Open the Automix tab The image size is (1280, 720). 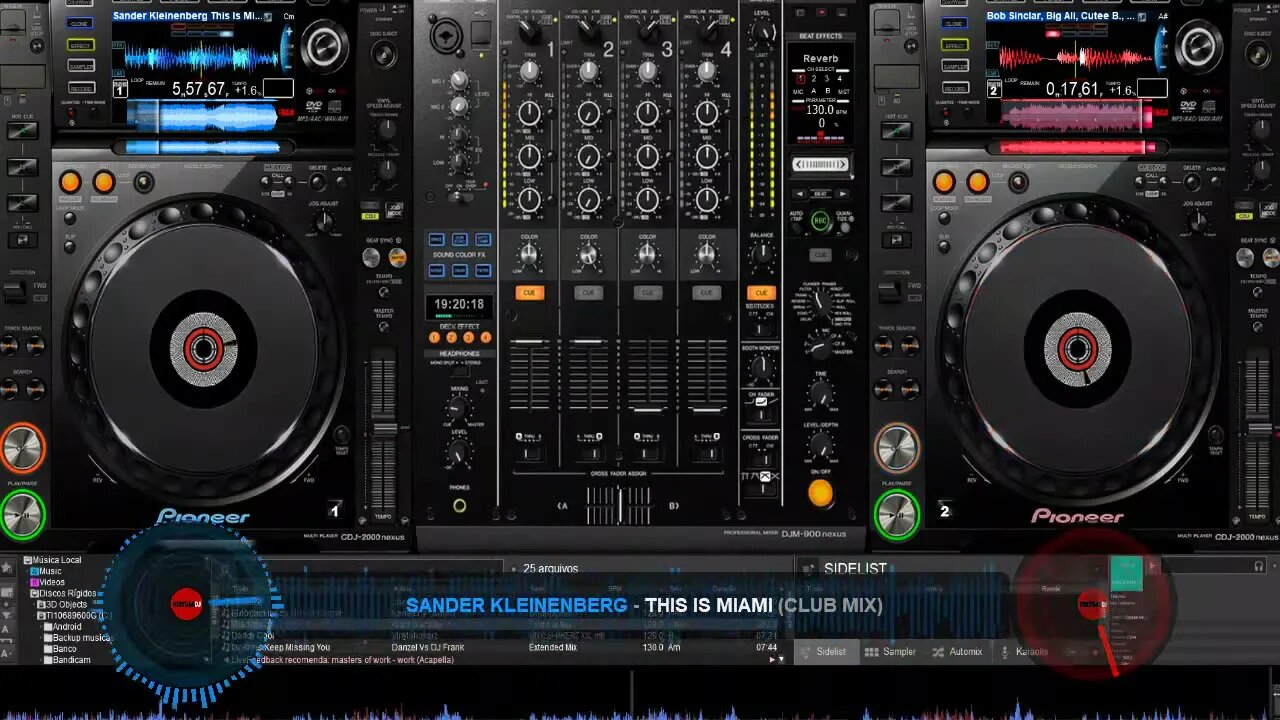(957, 652)
